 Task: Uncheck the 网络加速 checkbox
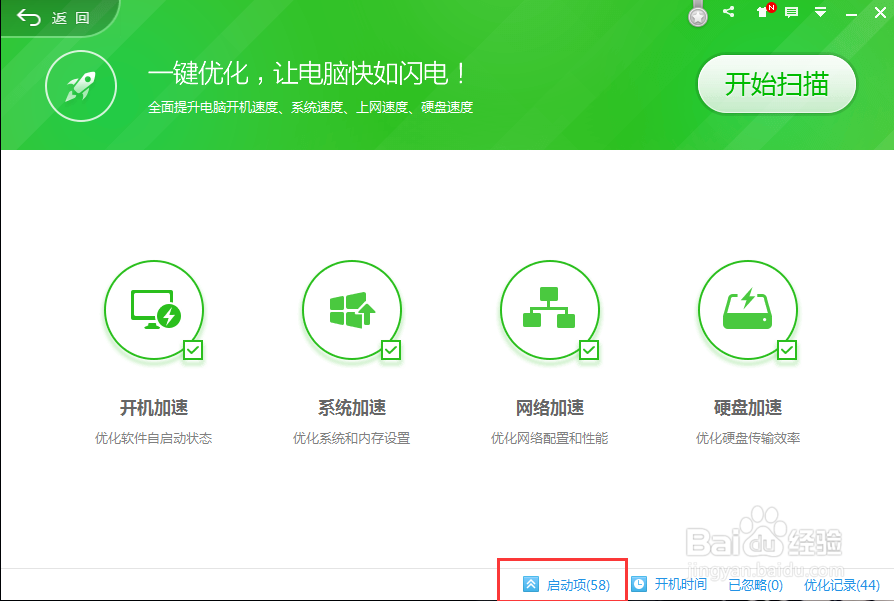(x=588, y=350)
